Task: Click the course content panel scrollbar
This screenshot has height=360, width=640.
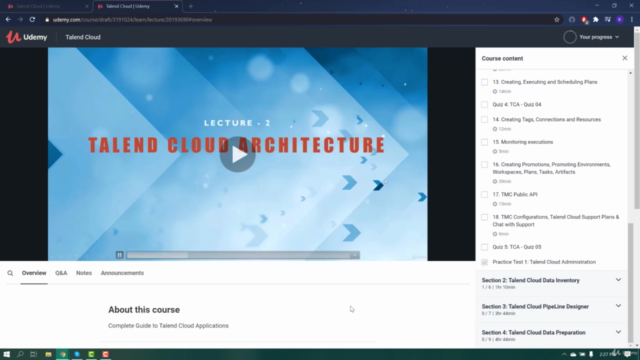Action: 631,282
